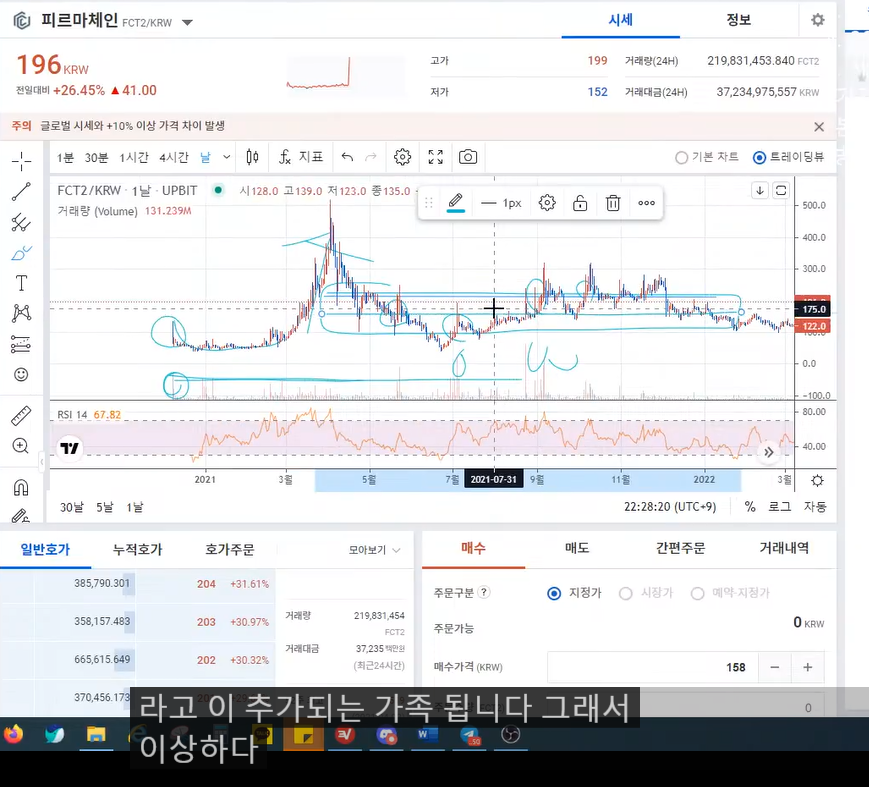Select the brush drawing tool

(x=21, y=253)
